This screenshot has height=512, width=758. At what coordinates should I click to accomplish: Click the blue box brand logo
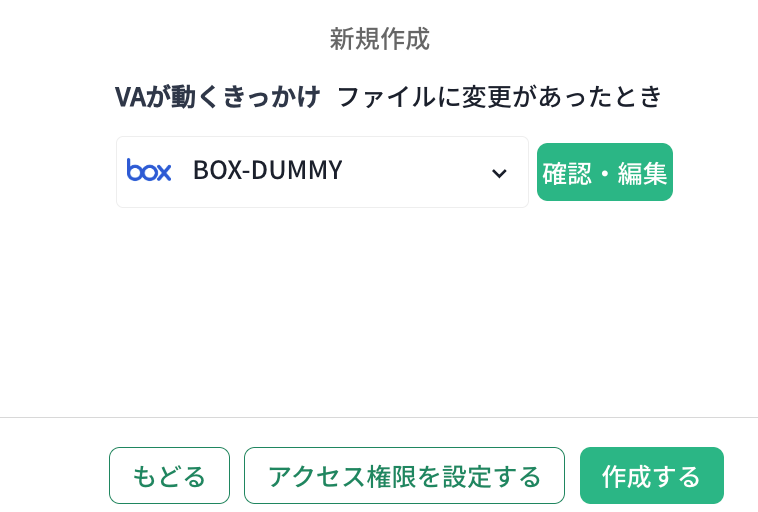tap(149, 171)
